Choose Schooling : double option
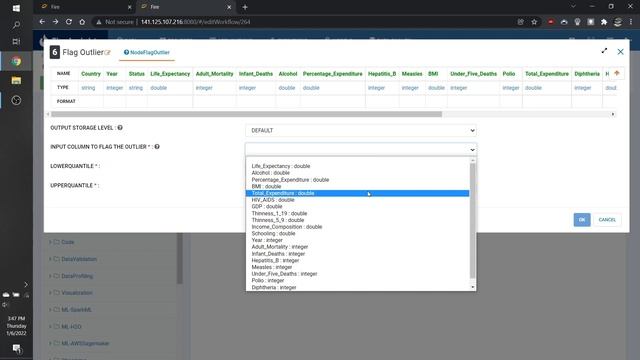Image resolution: width=640 pixels, height=360 pixels. (x=358, y=233)
